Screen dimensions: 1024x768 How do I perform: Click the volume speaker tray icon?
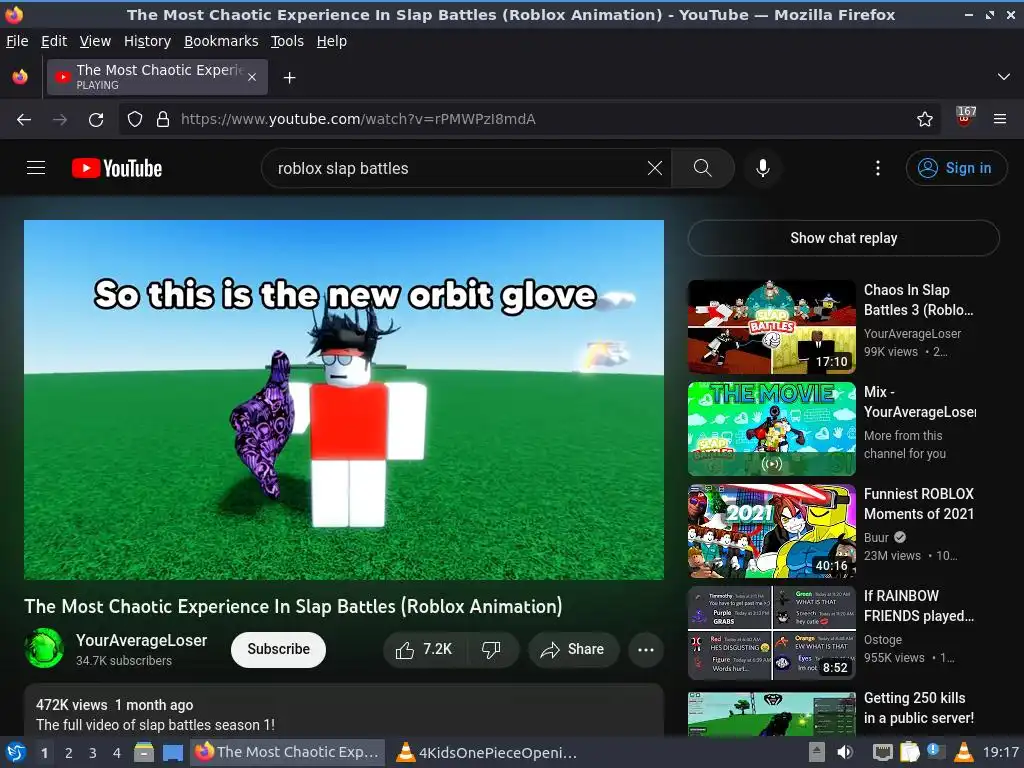[845, 752]
